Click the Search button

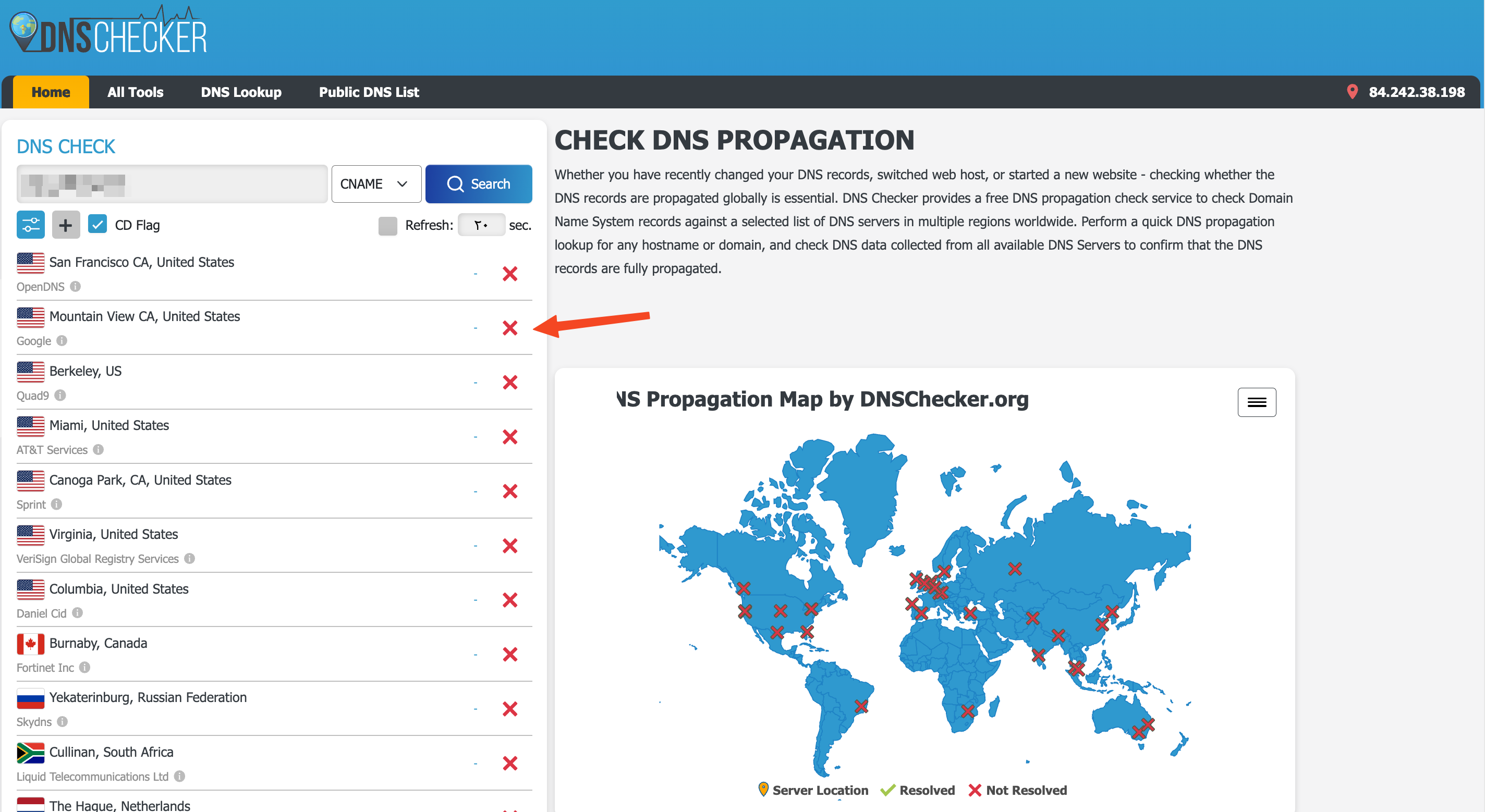479,184
